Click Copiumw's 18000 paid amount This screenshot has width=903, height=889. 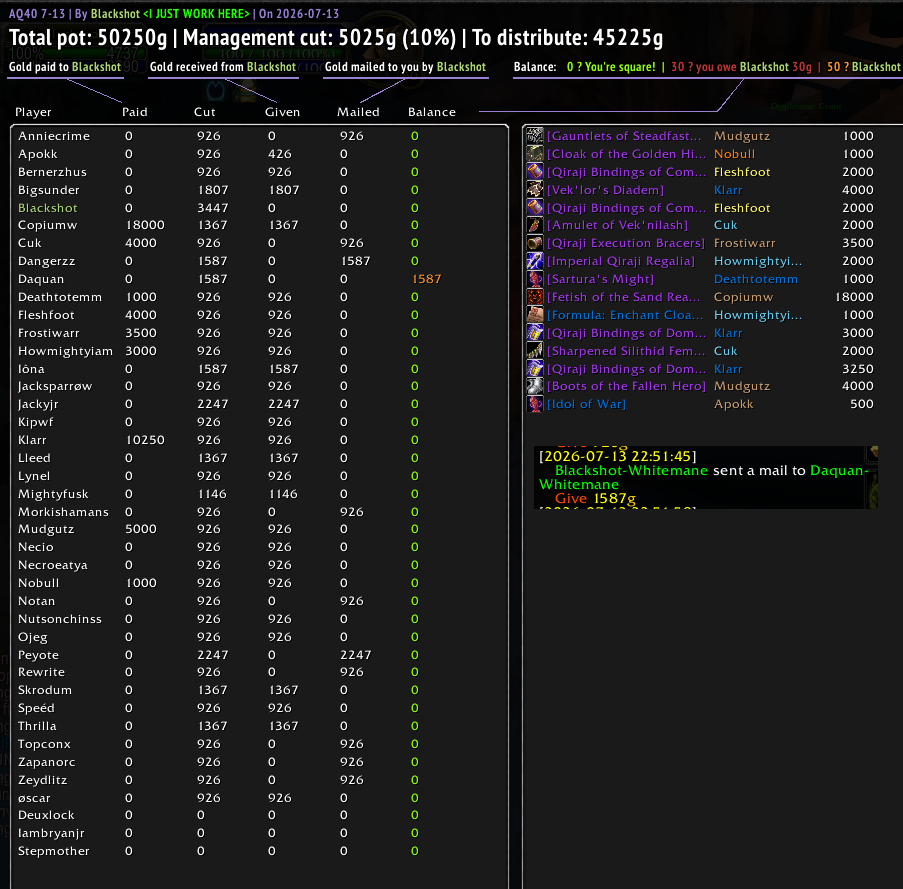pyautogui.click(x=145, y=225)
